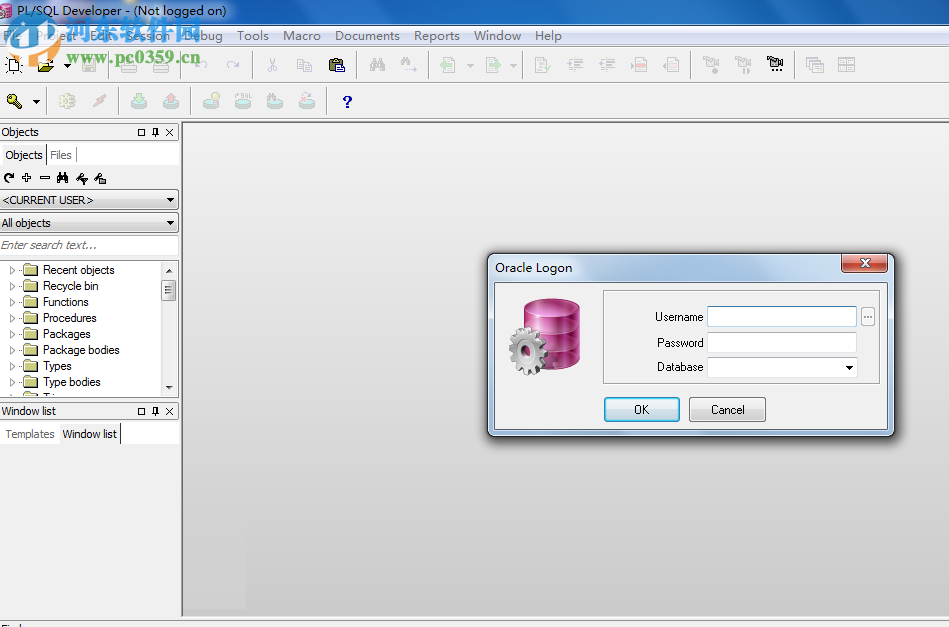Click the Username input field
The height and width of the screenshot is (627, 949).
(781, 317)
